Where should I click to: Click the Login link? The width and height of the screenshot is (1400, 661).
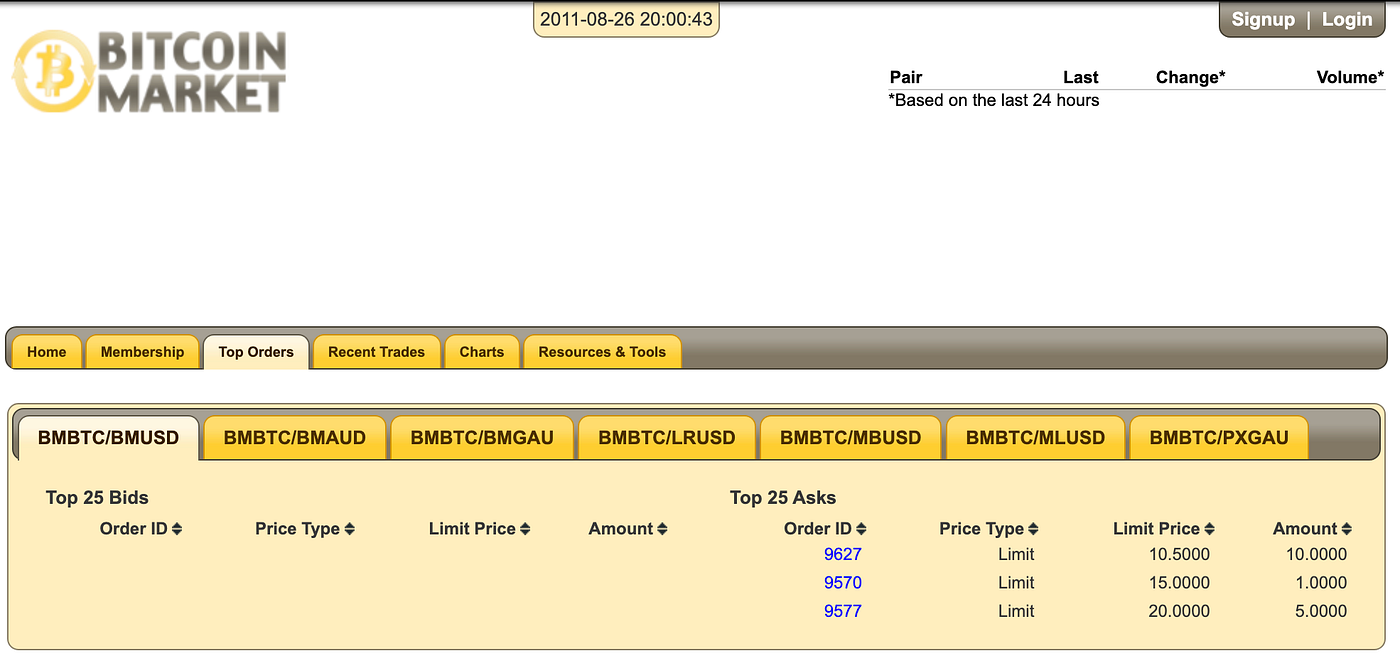click(1347, 20)
